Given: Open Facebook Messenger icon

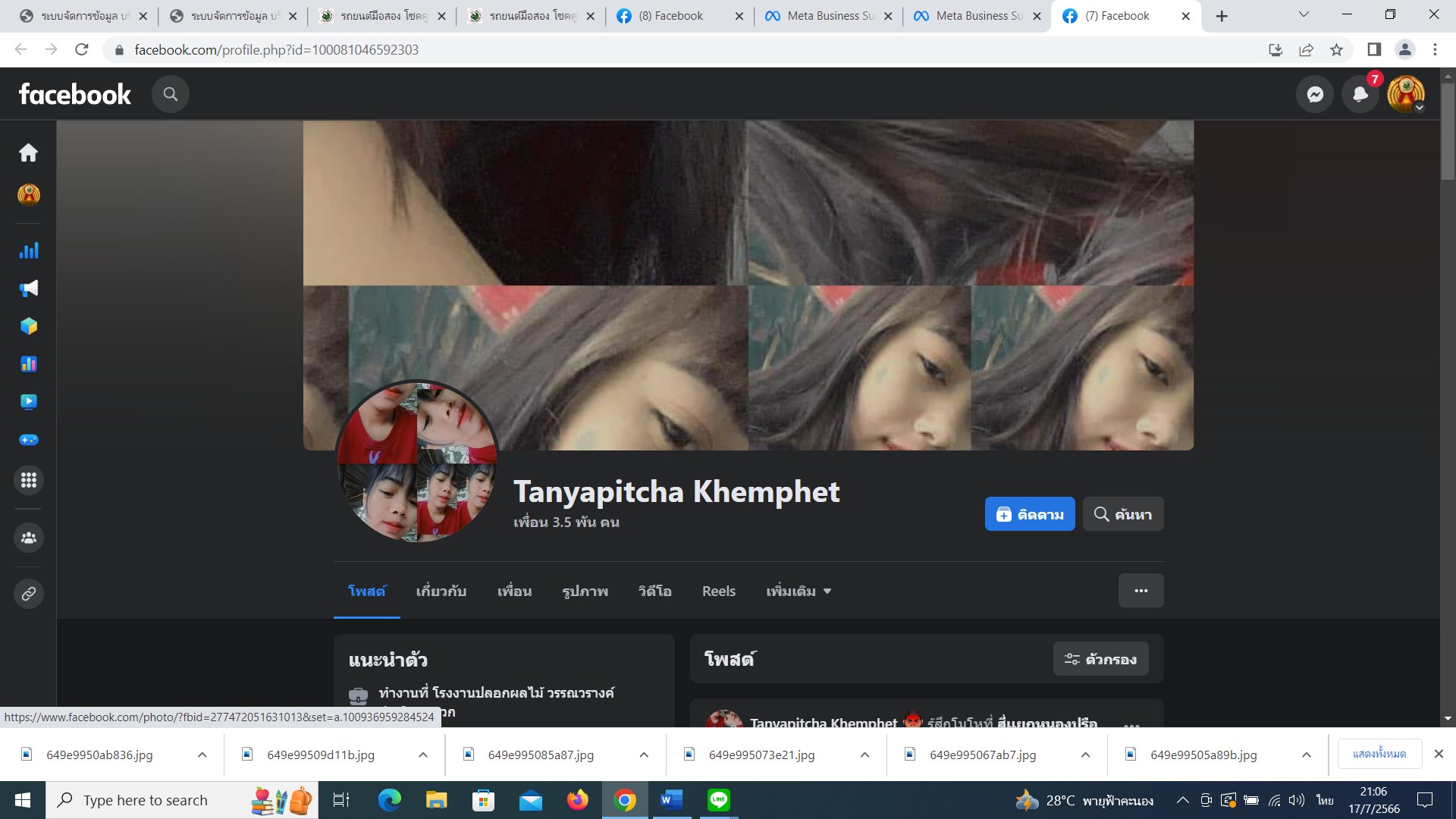Looking at the screenshot, I should pos(1315,94).
